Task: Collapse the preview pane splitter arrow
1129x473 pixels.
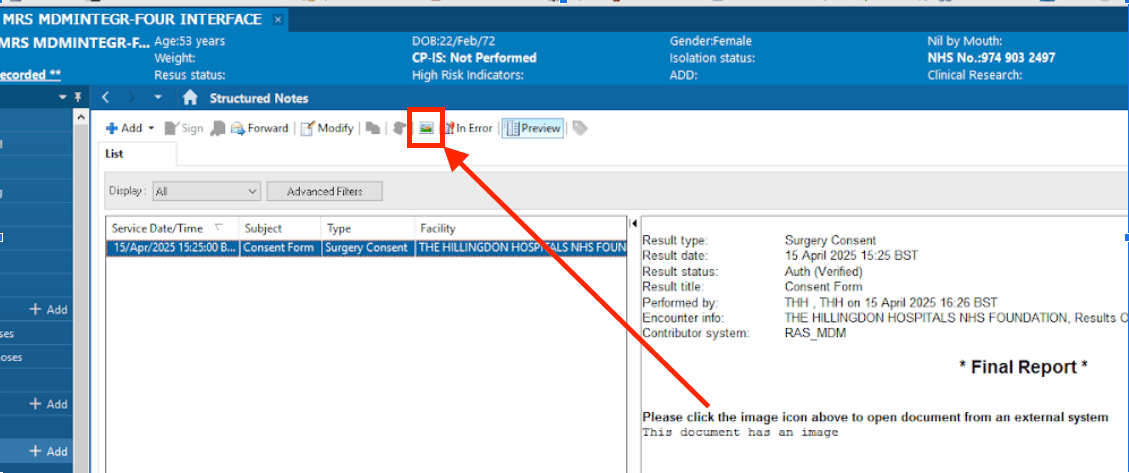Action: point(634,224)
